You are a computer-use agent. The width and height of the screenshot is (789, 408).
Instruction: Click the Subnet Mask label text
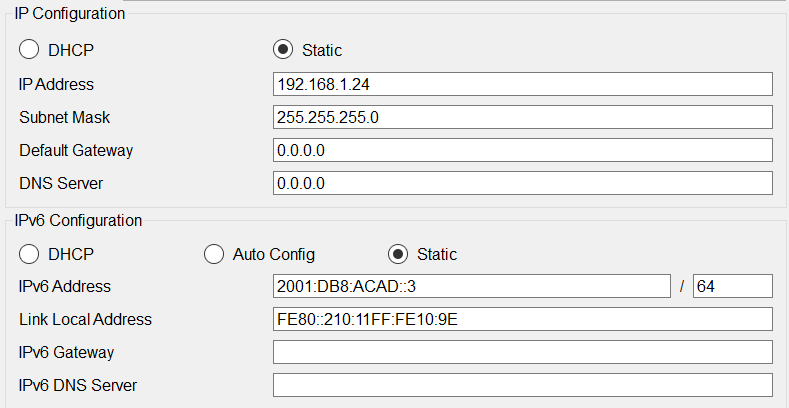tap(64, 117)
